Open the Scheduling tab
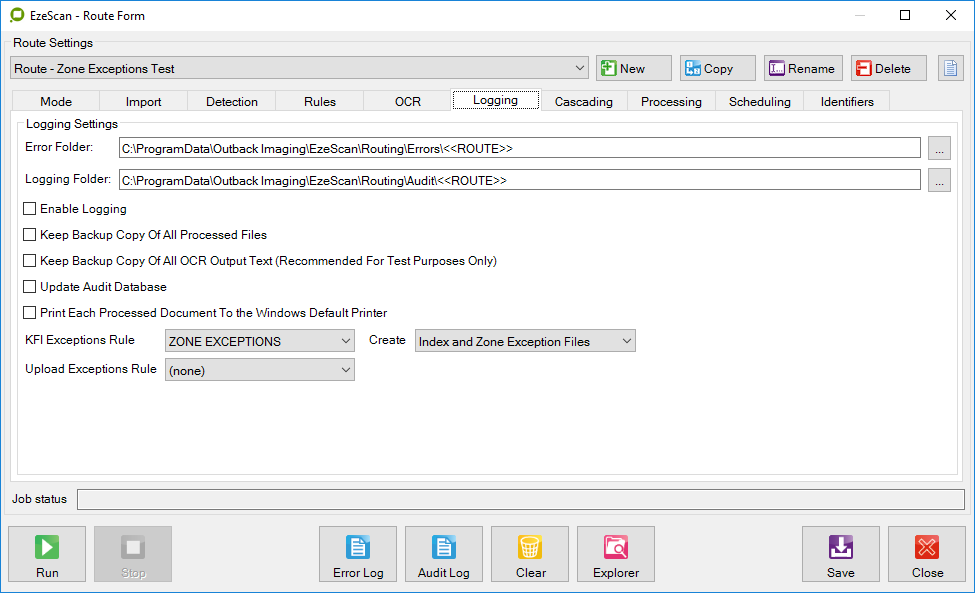The image size is (975, 593). [x=759, y=101]
